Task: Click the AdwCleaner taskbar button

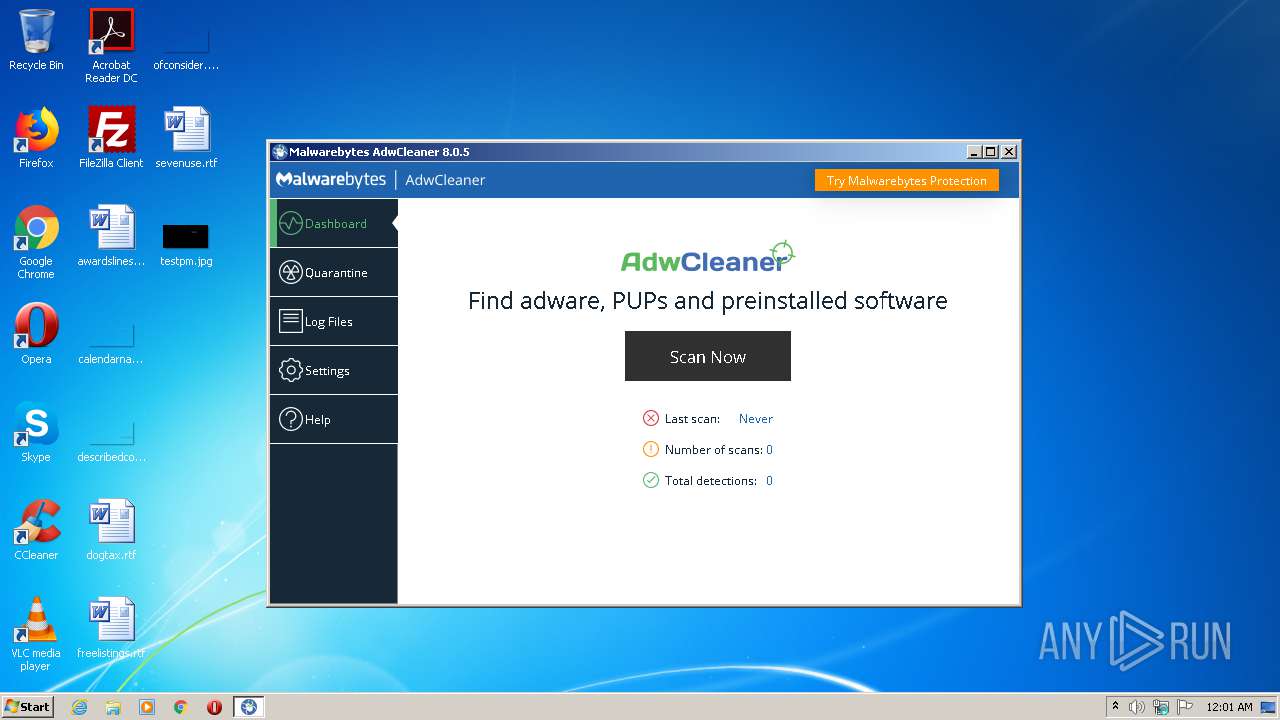Action: click(249, 707)
